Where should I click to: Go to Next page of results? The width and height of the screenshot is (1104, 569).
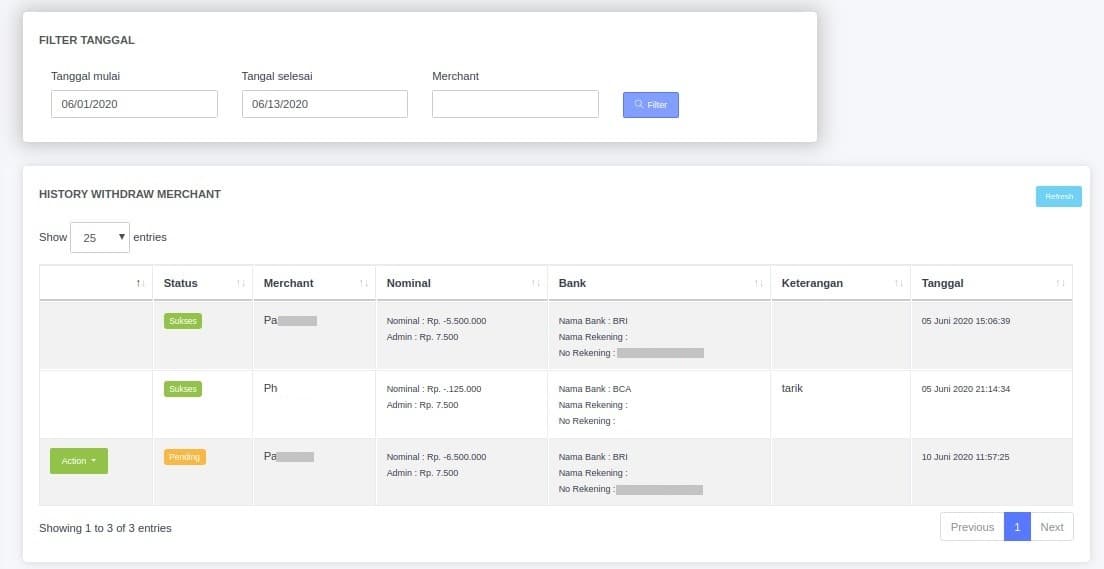(1051, 527)
